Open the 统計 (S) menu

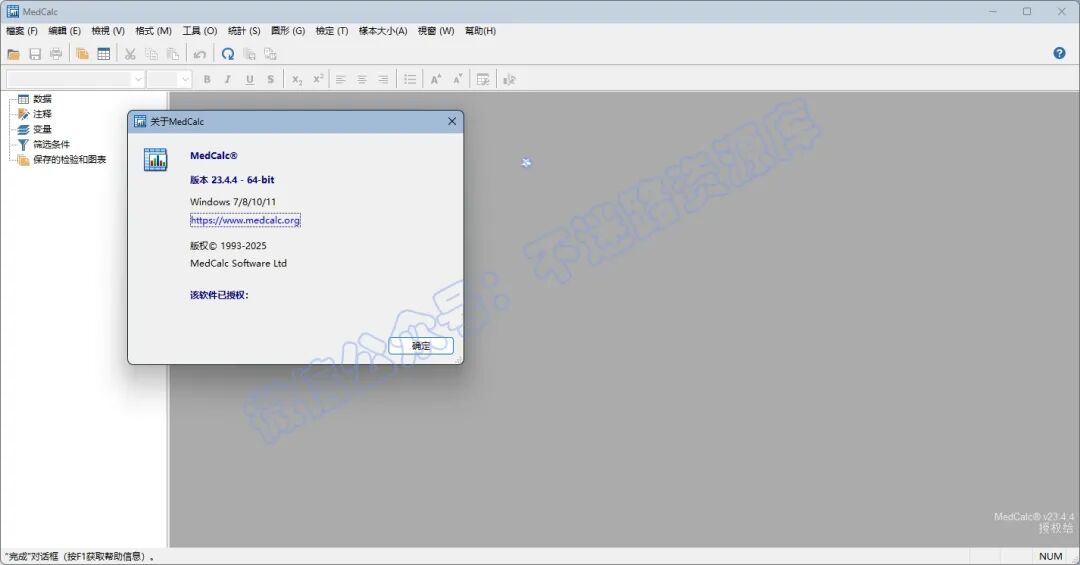(x=245, y=31)
